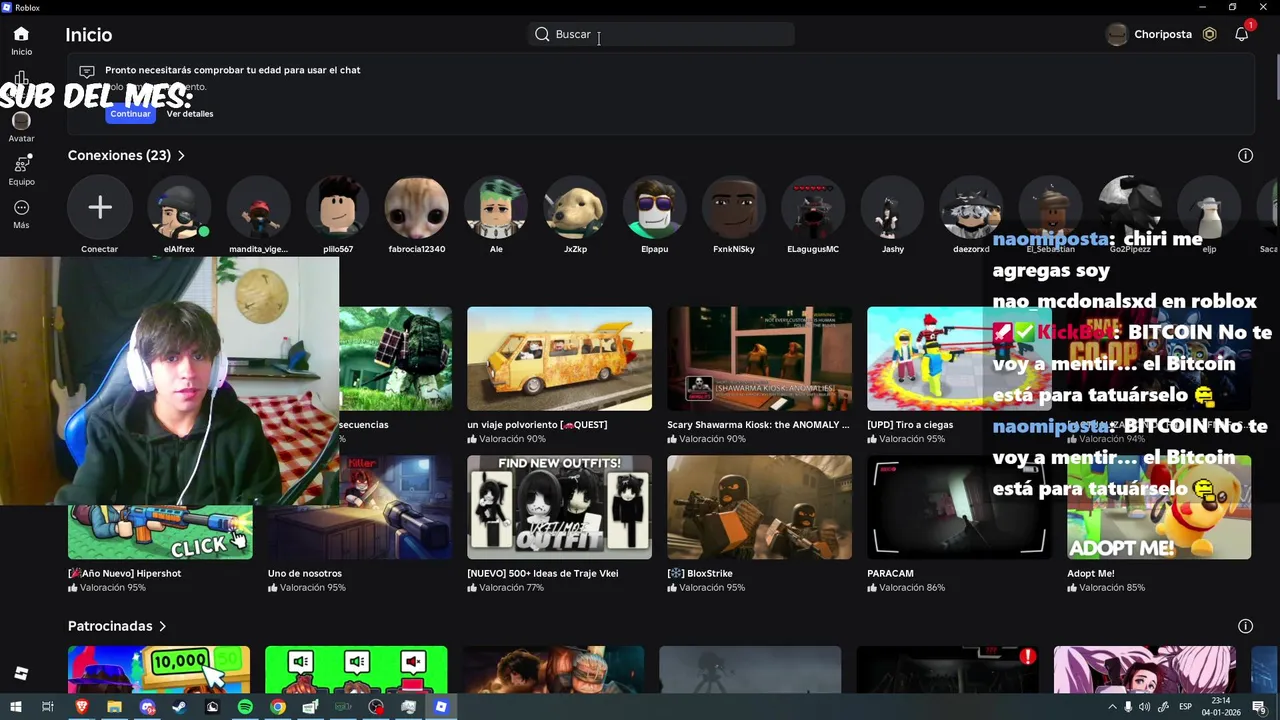Open mandita_vige's connection avatar
Image resolution: width=1280 pixels, height=720 pixels.
point(258,208)
